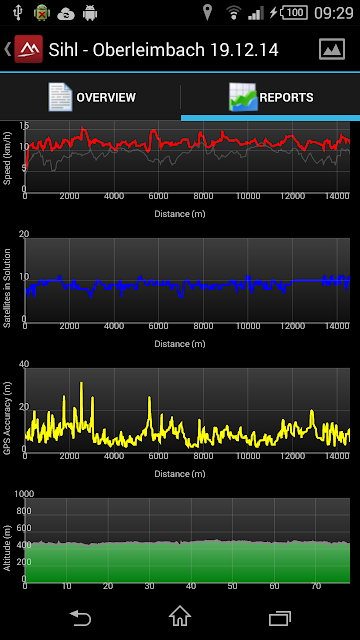Tap the back chevron beside app icon

point(7,49)
